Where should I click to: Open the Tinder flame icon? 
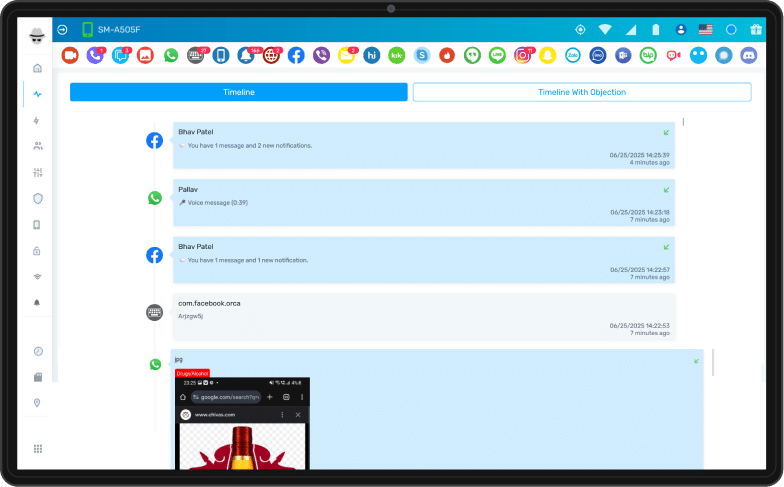tap(447, 56)
